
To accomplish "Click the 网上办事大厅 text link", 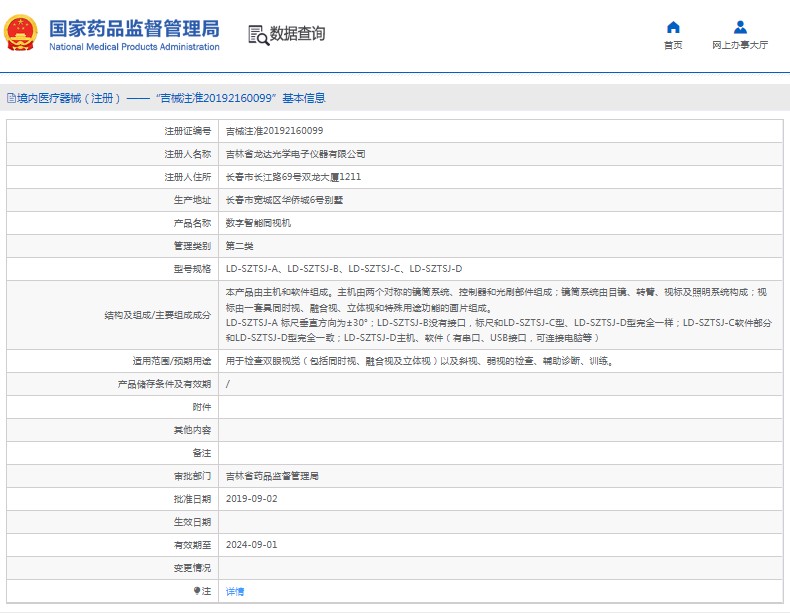I will point(740,45).
